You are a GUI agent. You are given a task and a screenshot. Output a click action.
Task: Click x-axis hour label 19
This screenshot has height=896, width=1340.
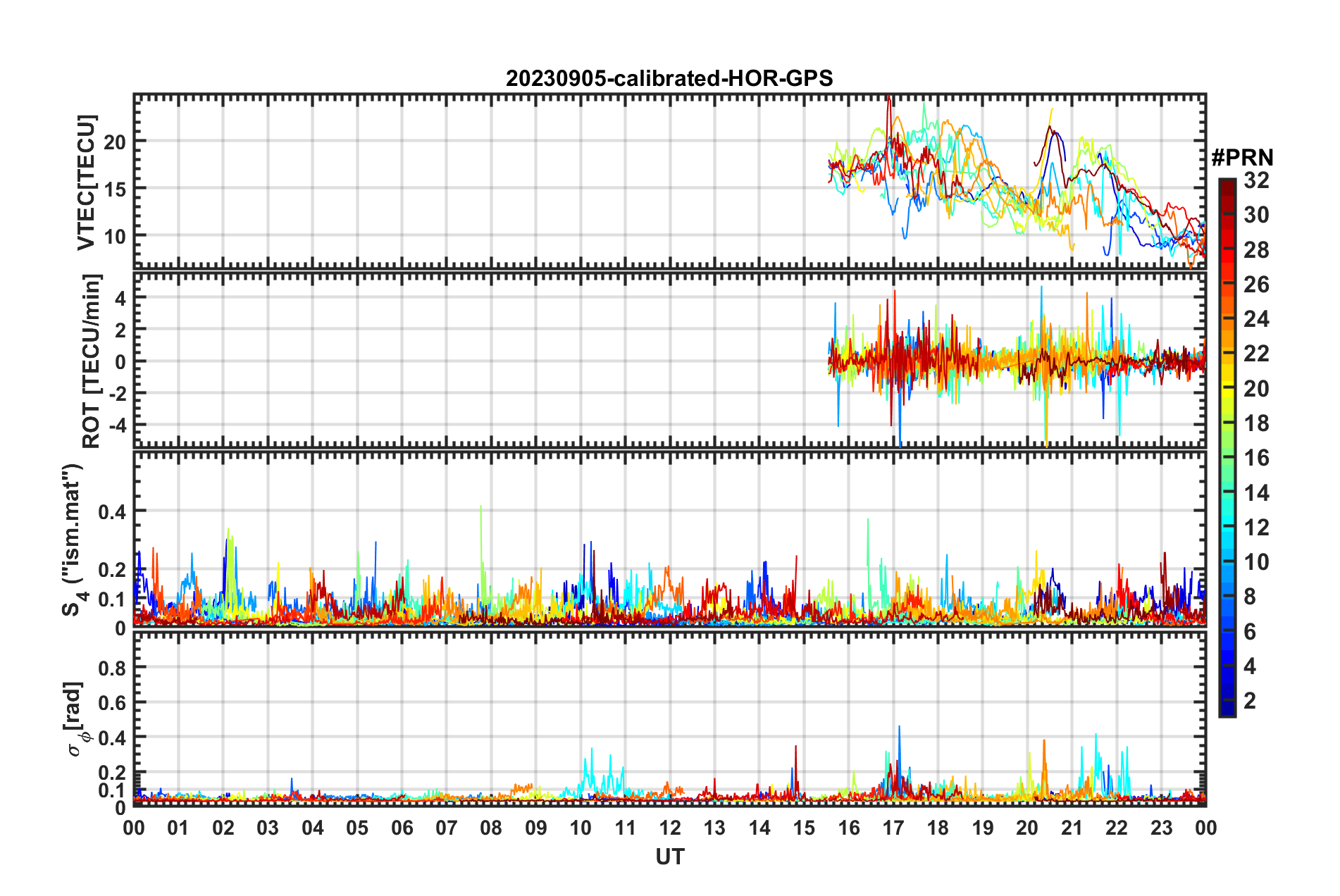coord(983,828)
